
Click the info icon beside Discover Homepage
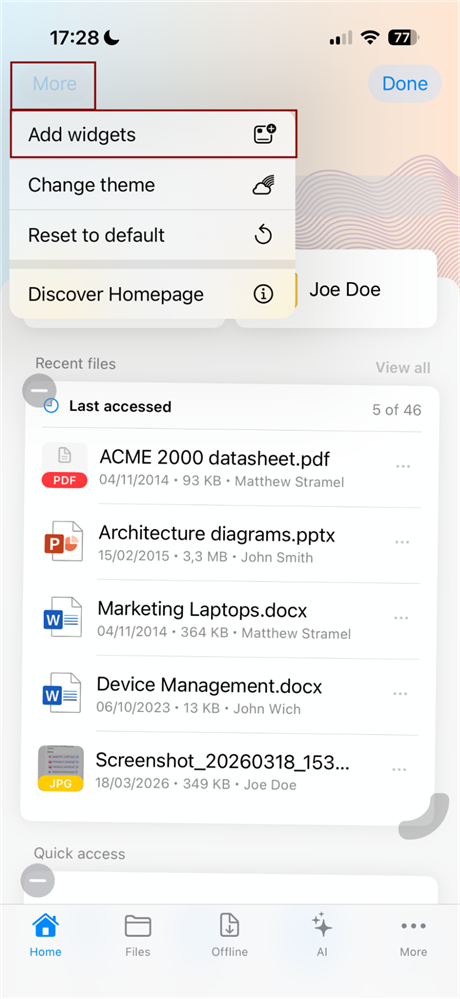click(x=263, y=294)
